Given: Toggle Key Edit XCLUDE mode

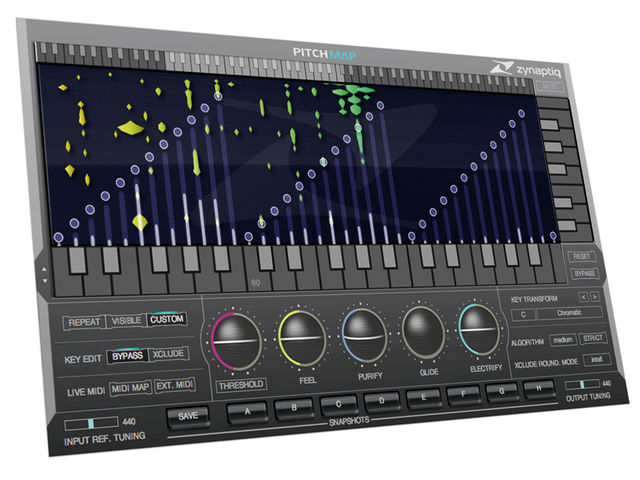Looking at the screenshot, I should coord(169,354).
